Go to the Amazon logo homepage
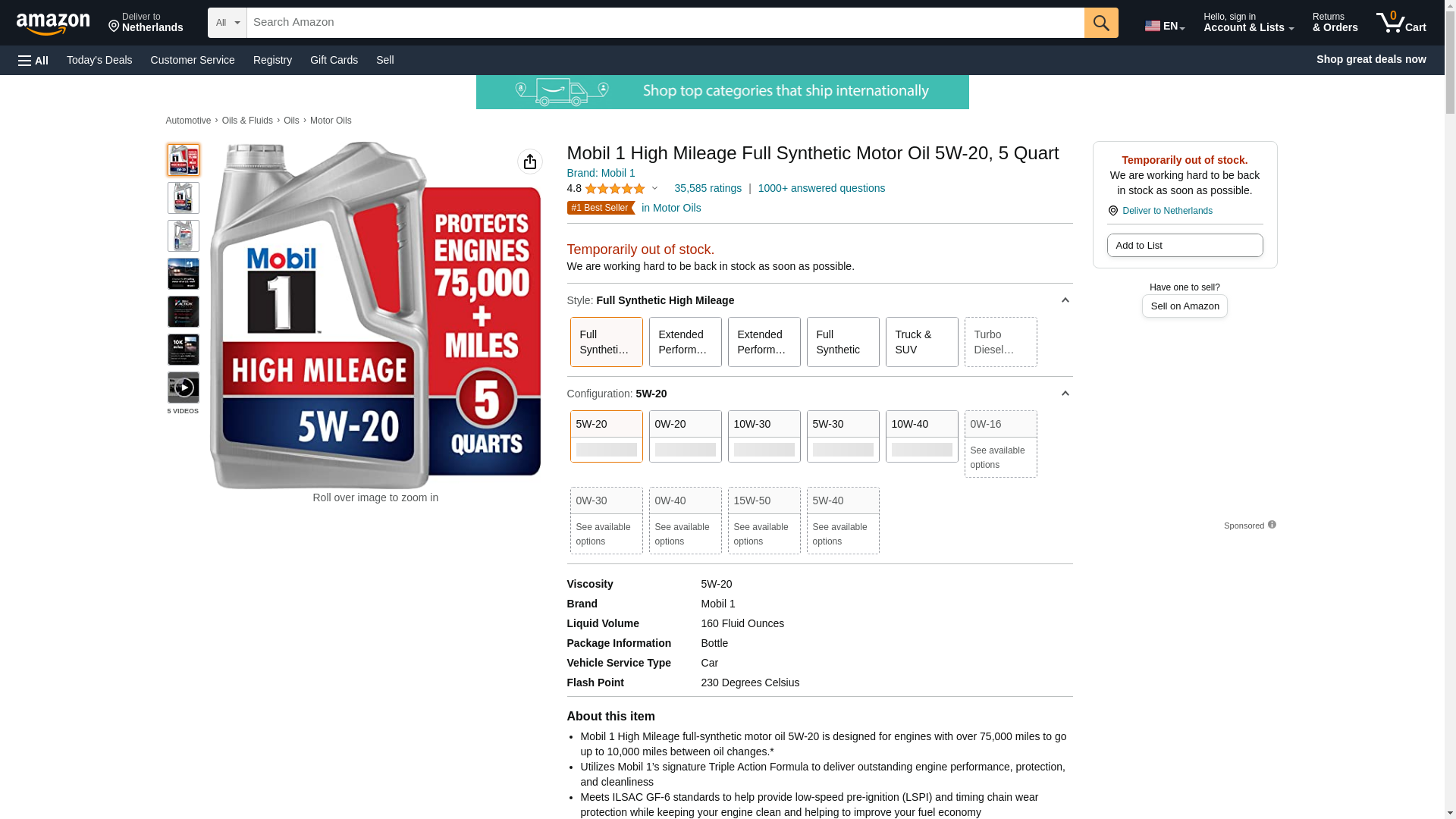This screenshot has width=1456, height=819. click(53, 24)
